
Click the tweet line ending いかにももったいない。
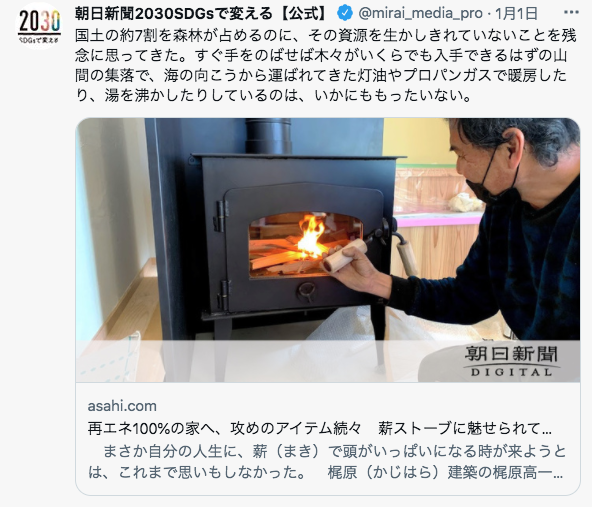pyautogui.click(x=274, y=95)
